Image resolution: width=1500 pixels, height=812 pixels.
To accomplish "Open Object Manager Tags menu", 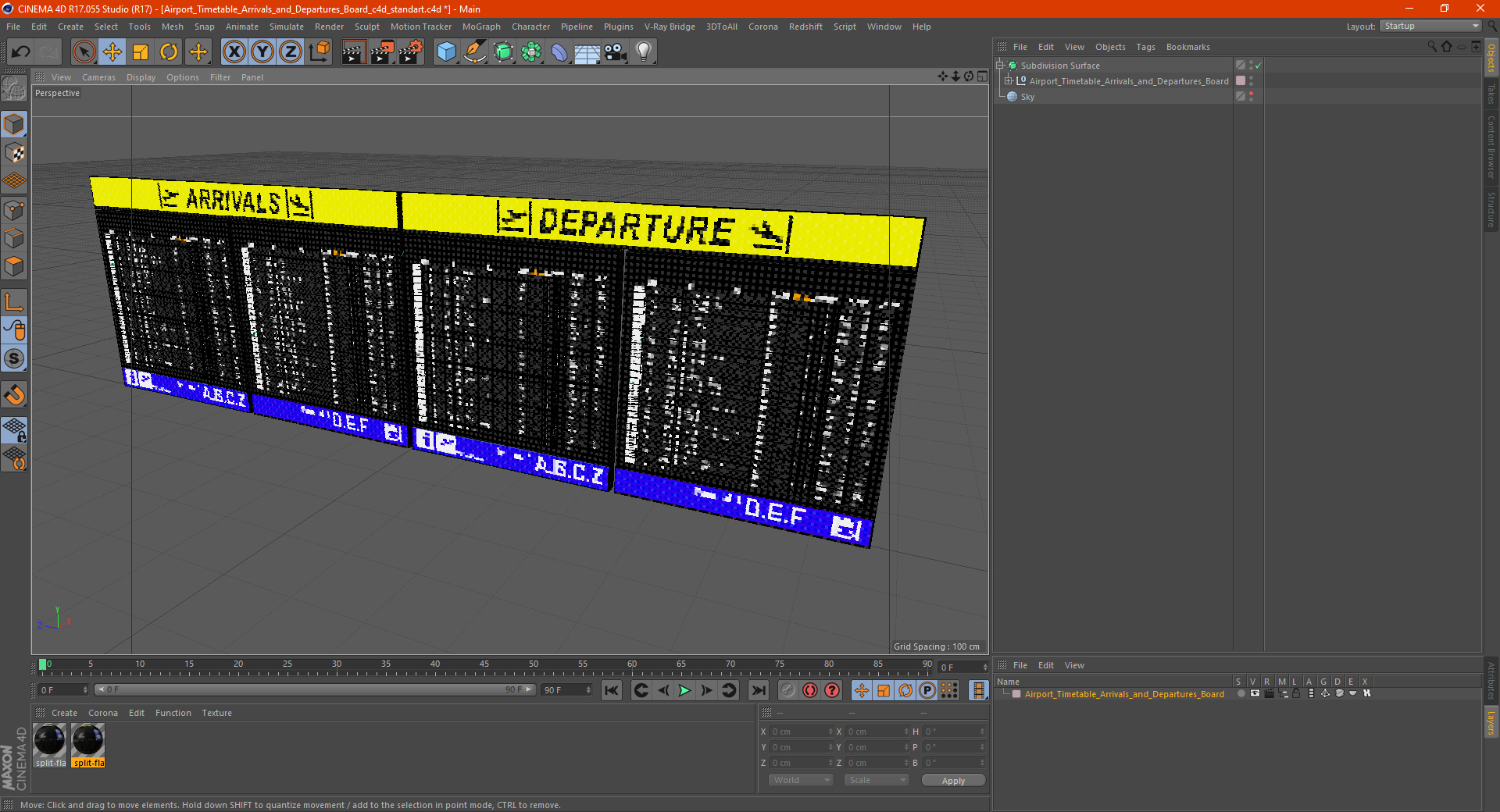I will point(1145,47).
